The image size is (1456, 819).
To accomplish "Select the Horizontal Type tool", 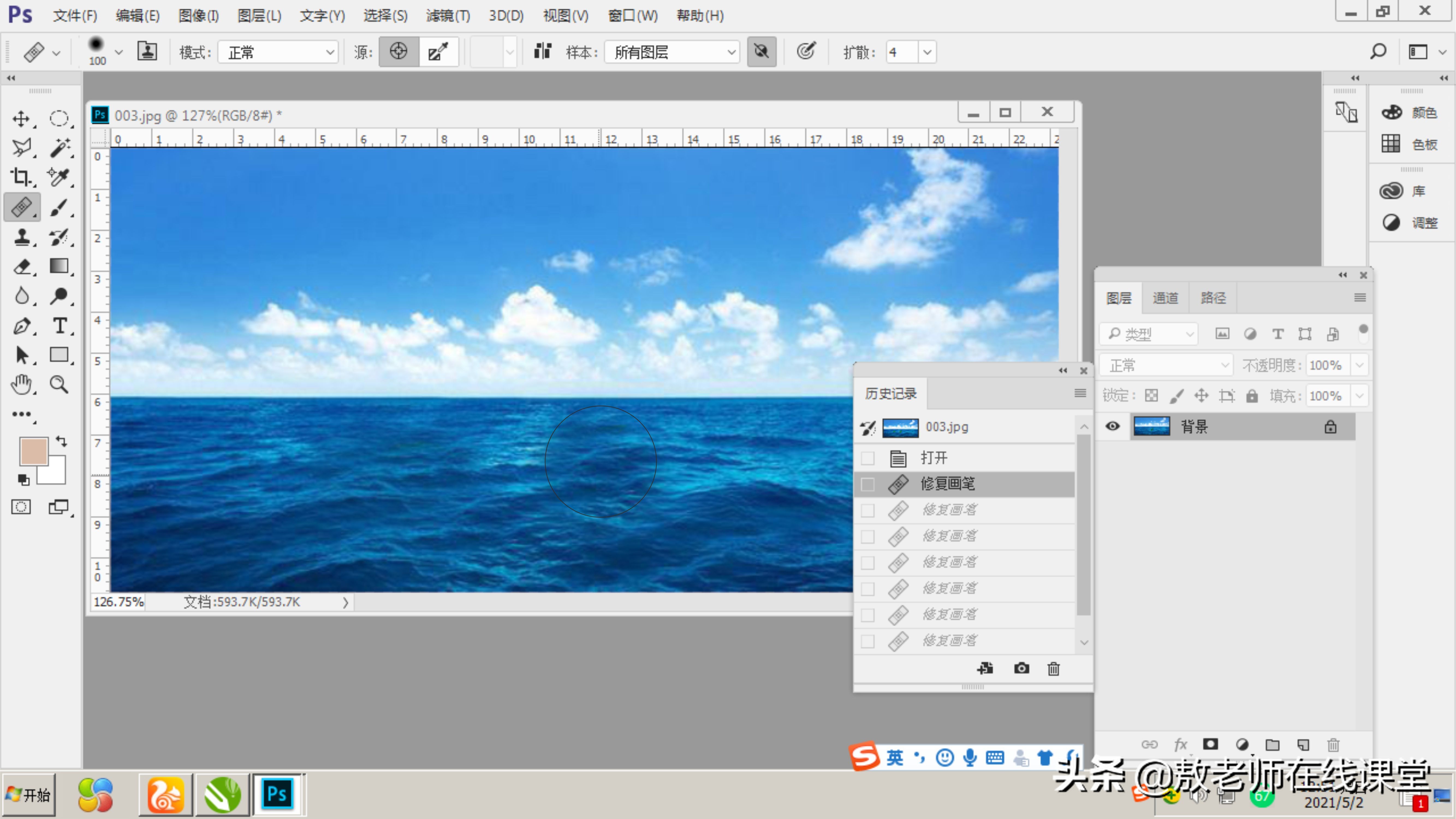I will pyautogui.click(x=59, y=326).
